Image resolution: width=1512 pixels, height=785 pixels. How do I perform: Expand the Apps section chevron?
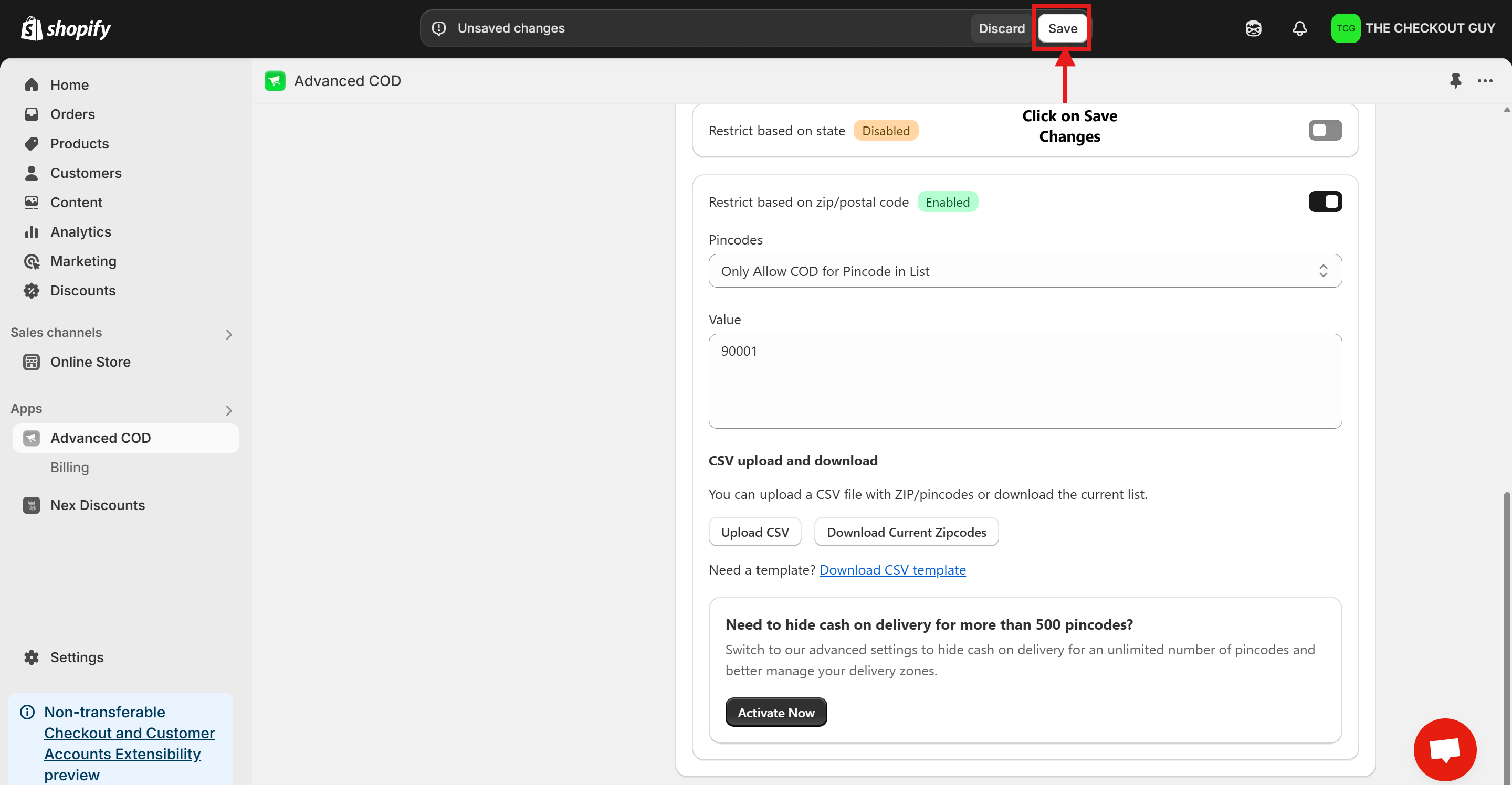(229, 411)
